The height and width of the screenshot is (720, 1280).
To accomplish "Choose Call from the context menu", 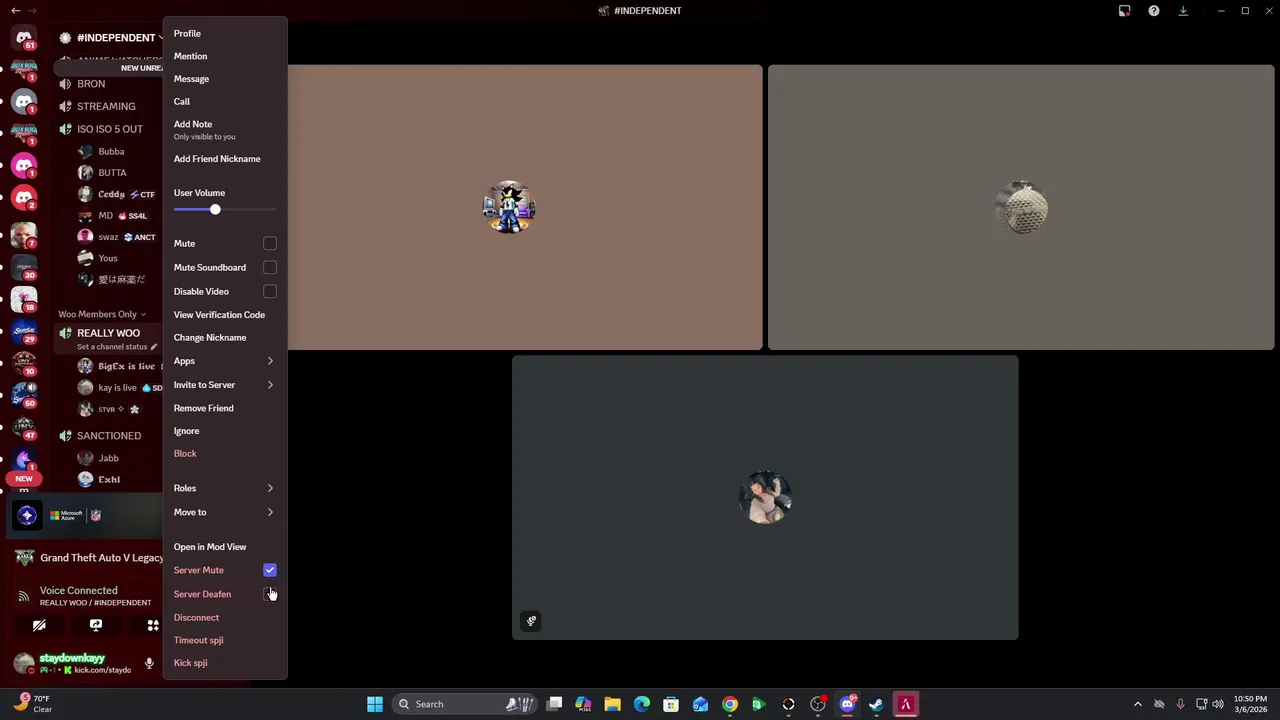I will tap(225, 102).
